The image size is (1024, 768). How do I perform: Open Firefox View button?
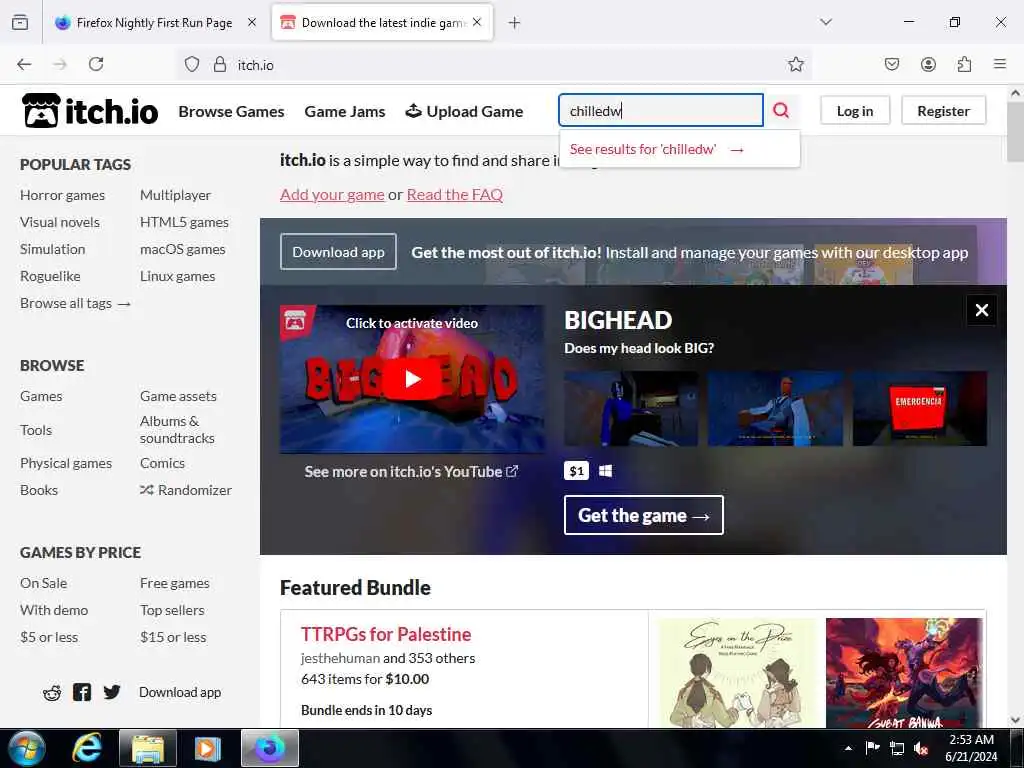pos(20,22)
